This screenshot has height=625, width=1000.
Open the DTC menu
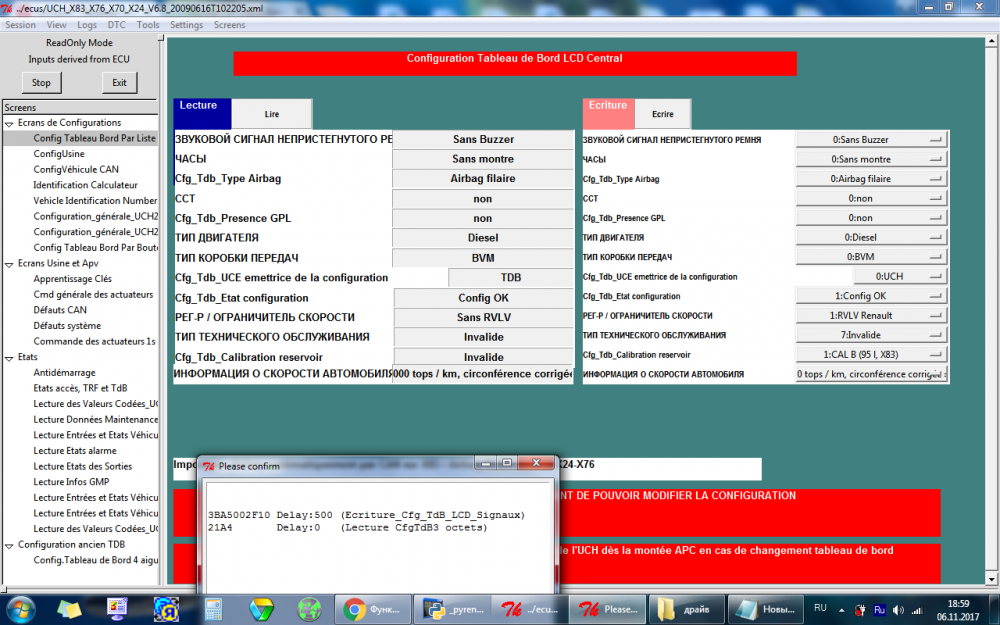tap(117, 25)
